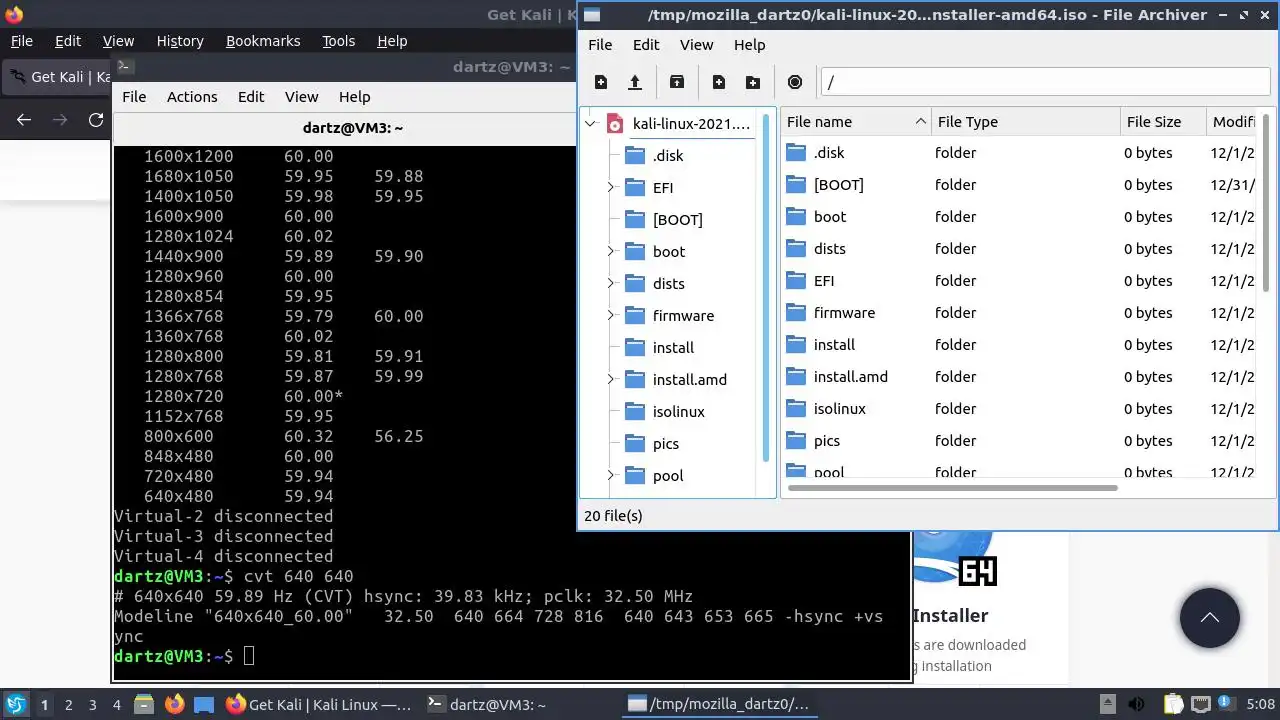Screen dimensions: 1280x720
Task: Click the Add files toolbar icon
Action: 719,82
